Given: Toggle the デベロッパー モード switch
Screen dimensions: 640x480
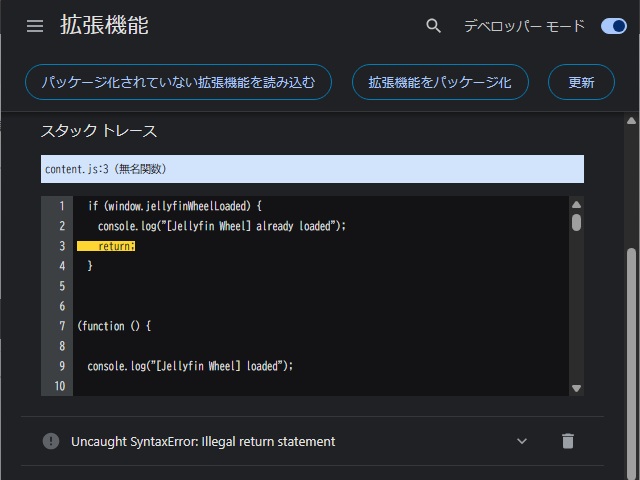Looking at the screenshot, I should click(612, 26).
